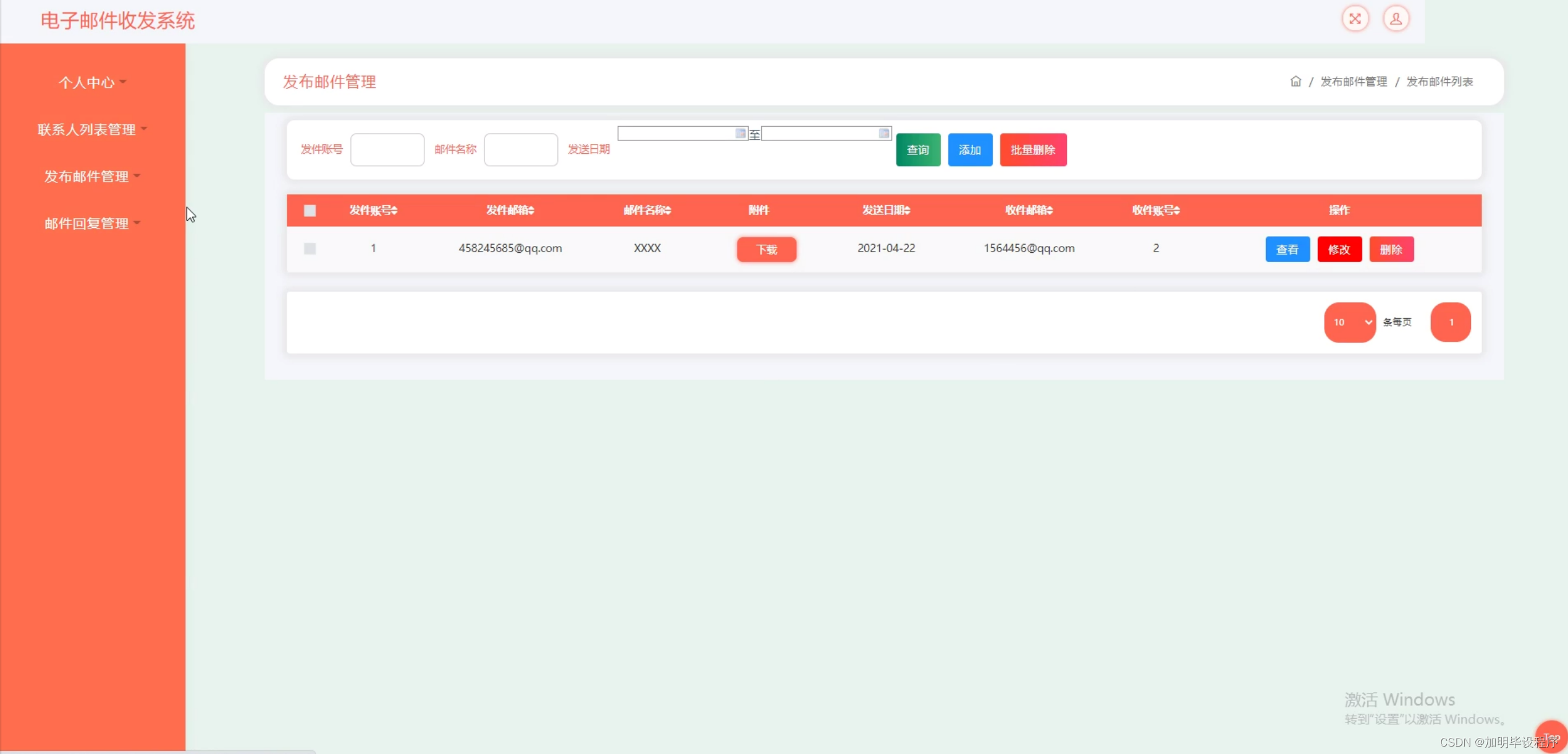The height and width of the screenshot is (754, 1568).
Task: Focus the 发件账号 search input field
Action: point(387,150)
